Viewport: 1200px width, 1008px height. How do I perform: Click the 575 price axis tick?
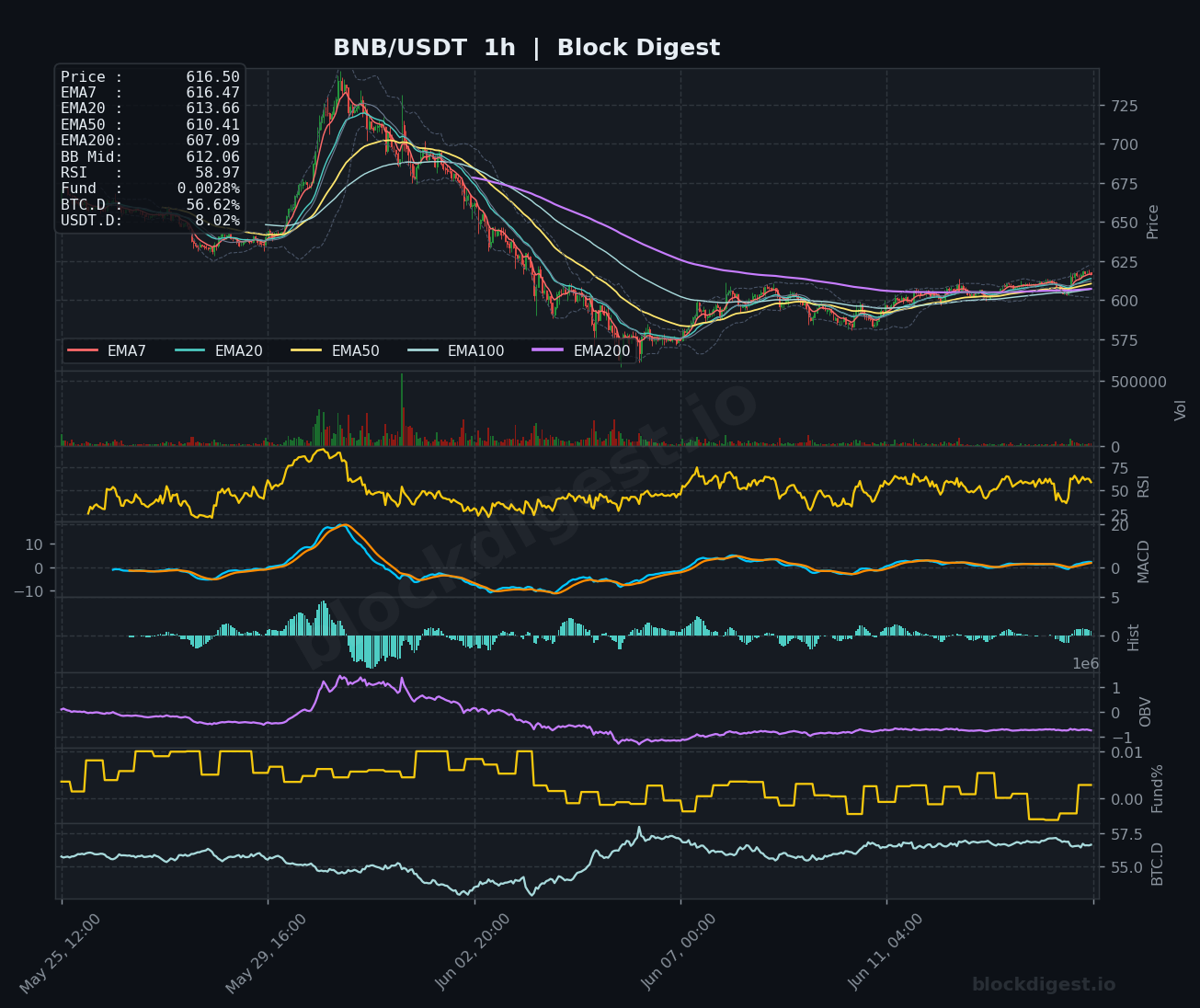click(x=1124, y=340)
